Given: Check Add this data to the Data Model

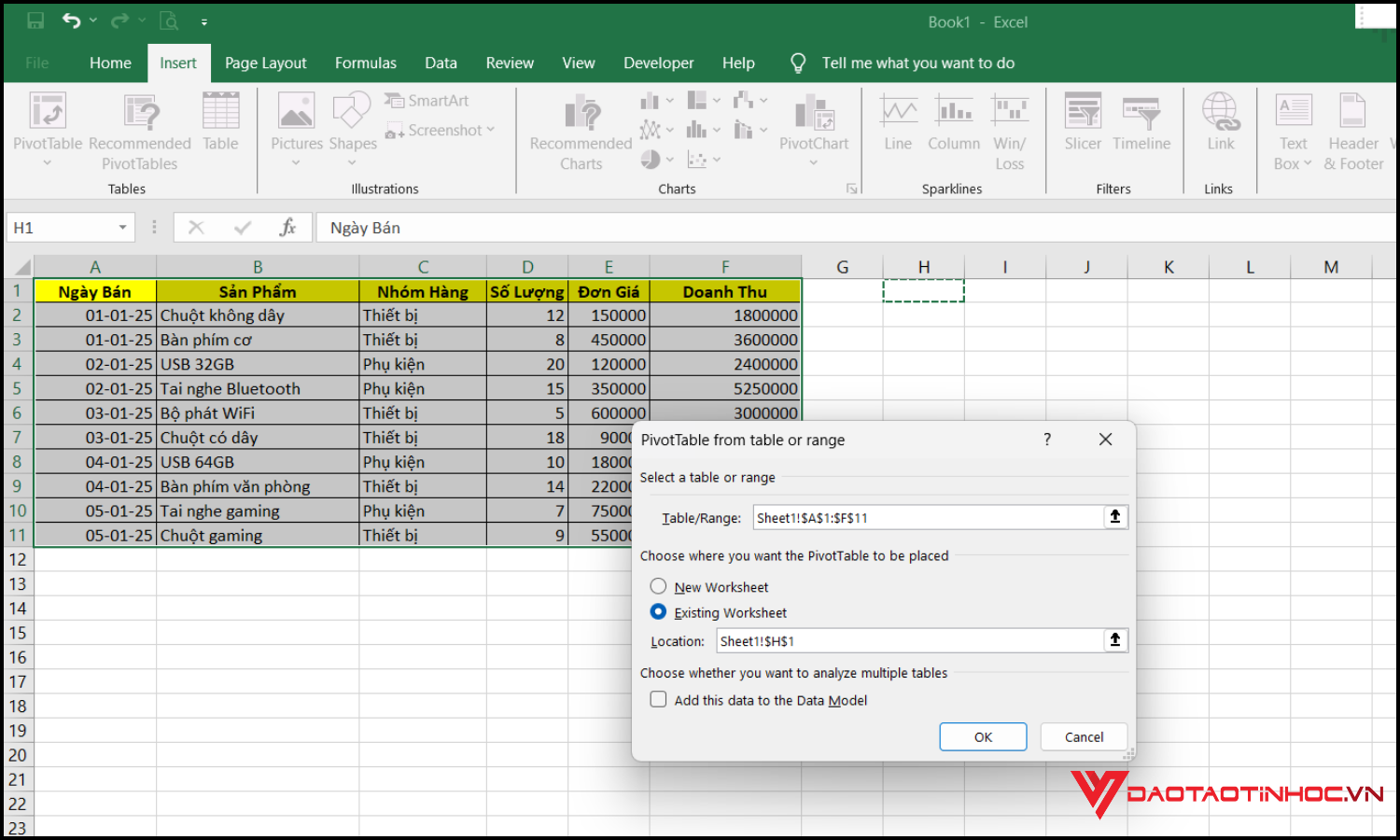Looking at the screenshot, I should [x=659, y=699].
